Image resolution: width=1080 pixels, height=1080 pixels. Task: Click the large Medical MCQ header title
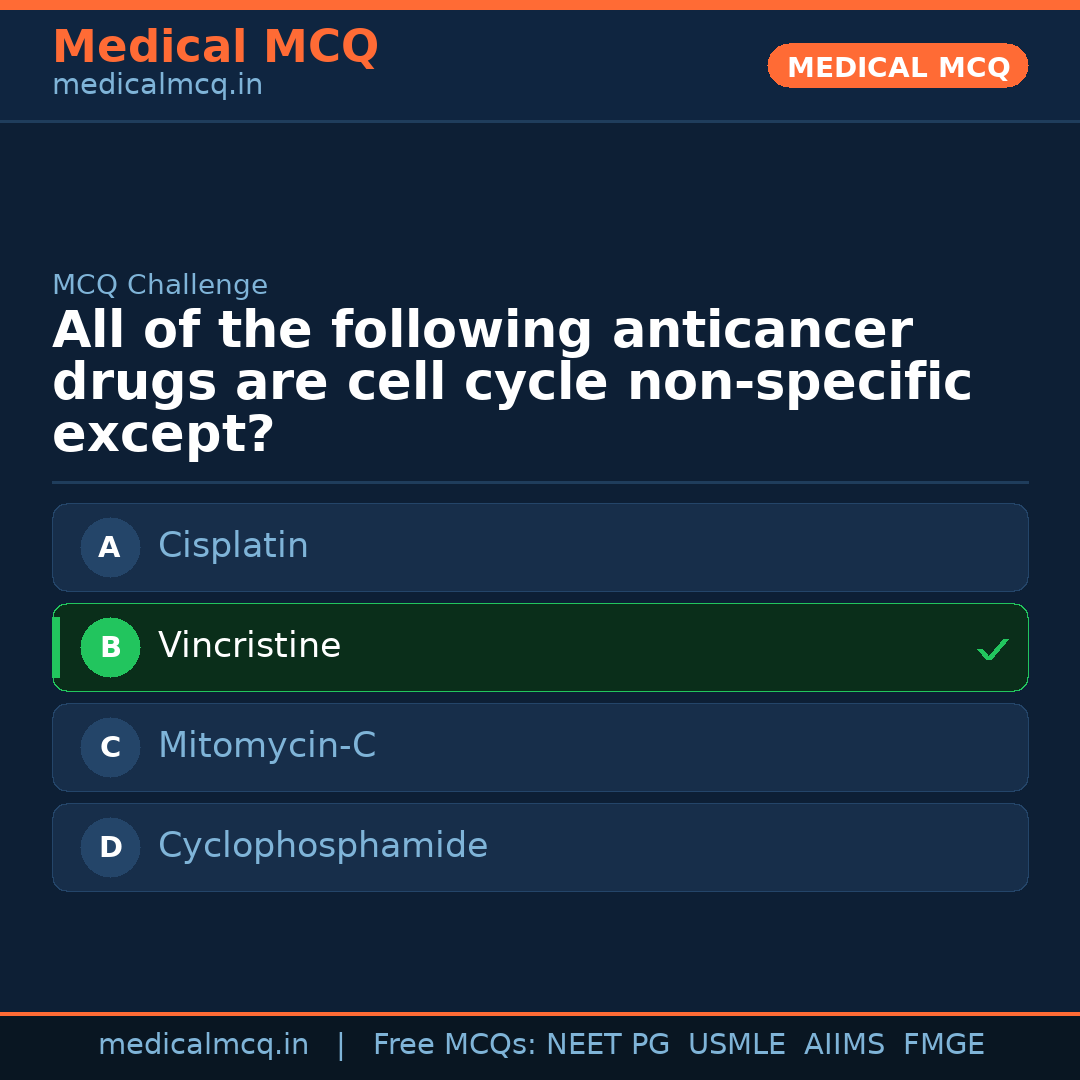click(x=215, y=47)
